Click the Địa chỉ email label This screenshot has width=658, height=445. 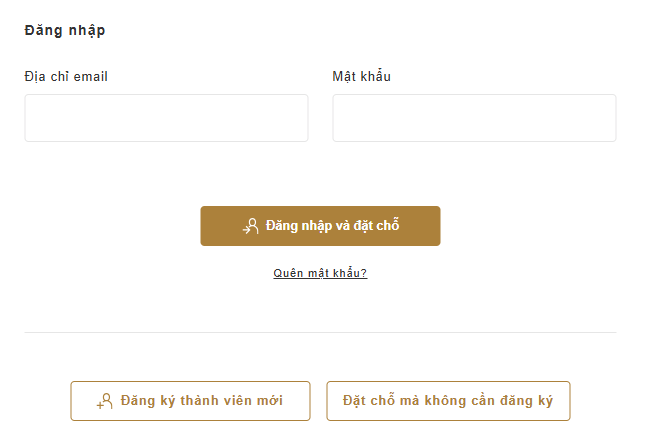click(x=66, y=76)
